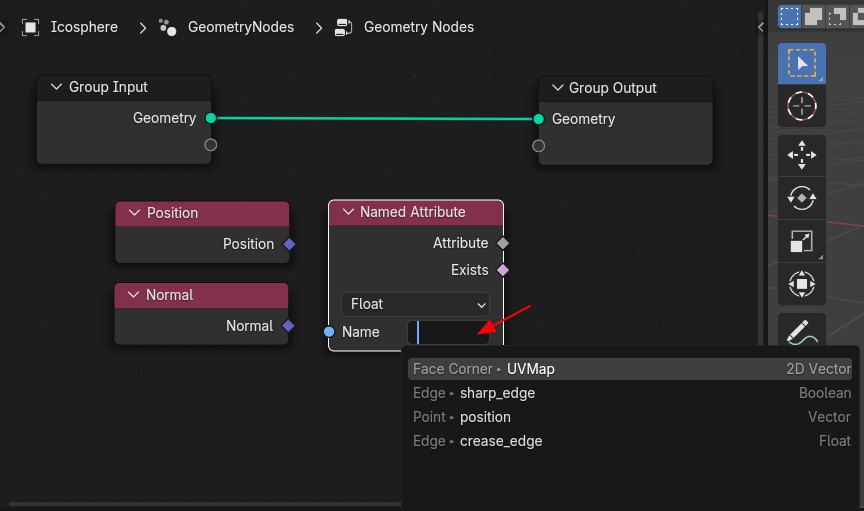Viewport: 864px width, 511px height.
Task: Click the Normal node title
Action: [x=169, y=295]
